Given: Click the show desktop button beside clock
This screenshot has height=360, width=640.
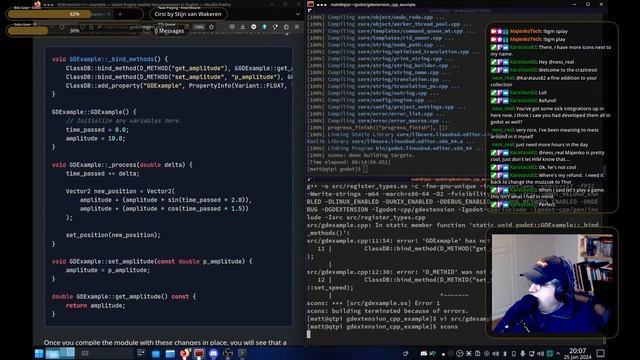Looking at the screenshot, I should point(600,353).
